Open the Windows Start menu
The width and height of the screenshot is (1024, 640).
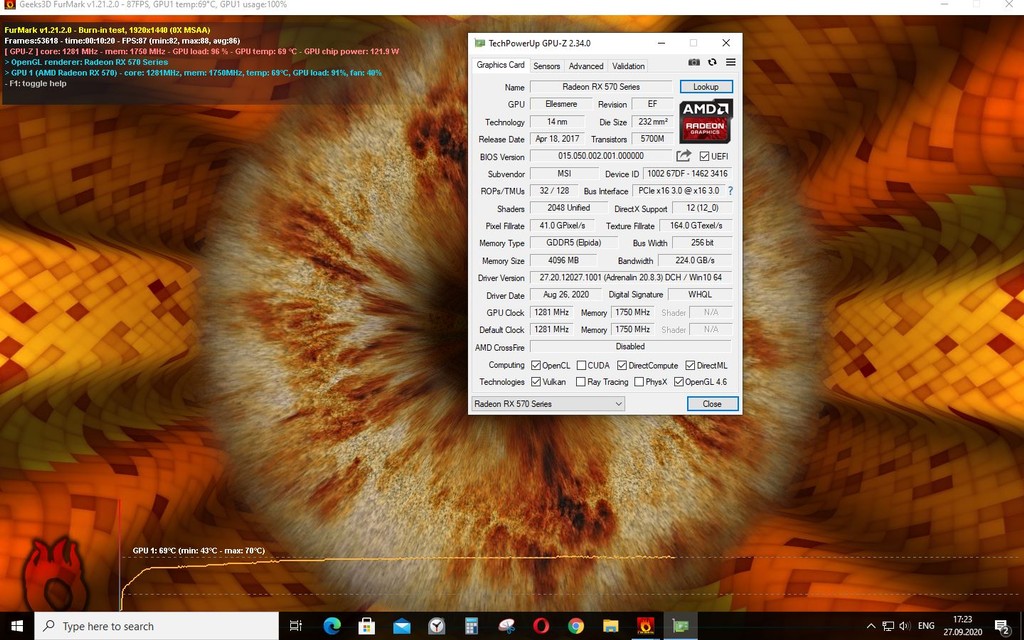point(17,626)
